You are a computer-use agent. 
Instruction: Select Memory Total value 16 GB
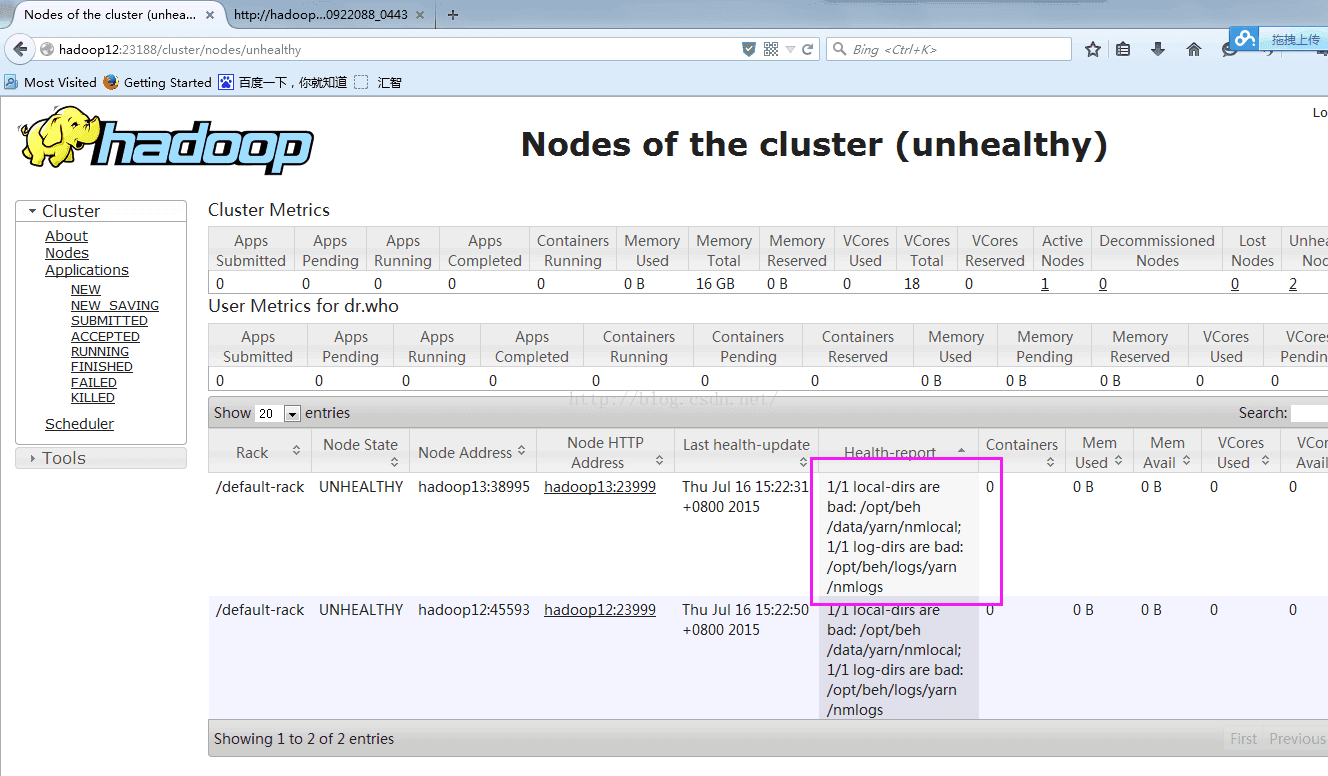click(x=716, y=284)
